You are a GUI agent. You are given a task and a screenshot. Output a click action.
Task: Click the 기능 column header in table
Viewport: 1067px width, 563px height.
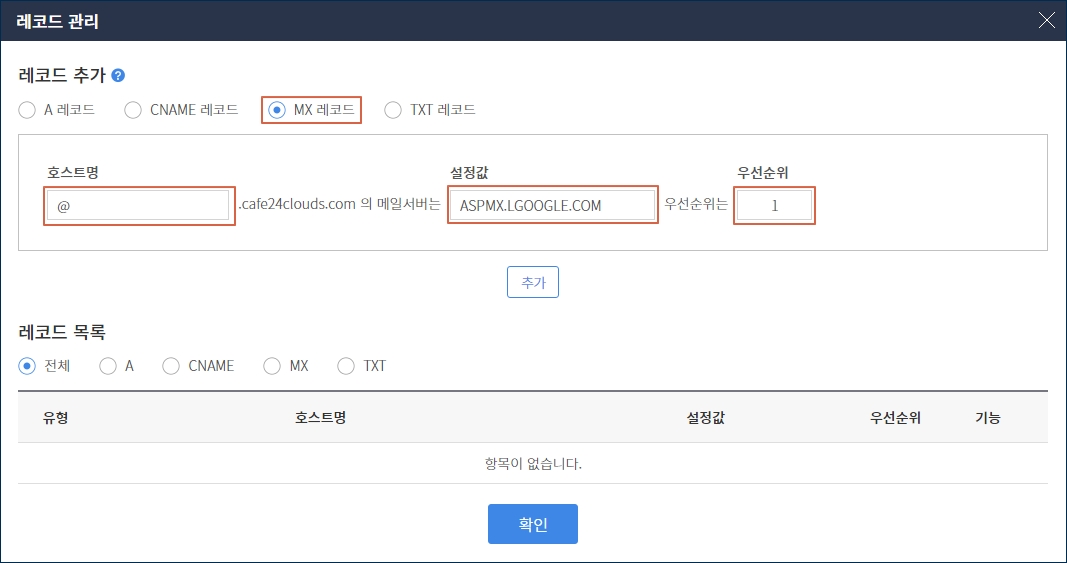click(x=987, y=417)
